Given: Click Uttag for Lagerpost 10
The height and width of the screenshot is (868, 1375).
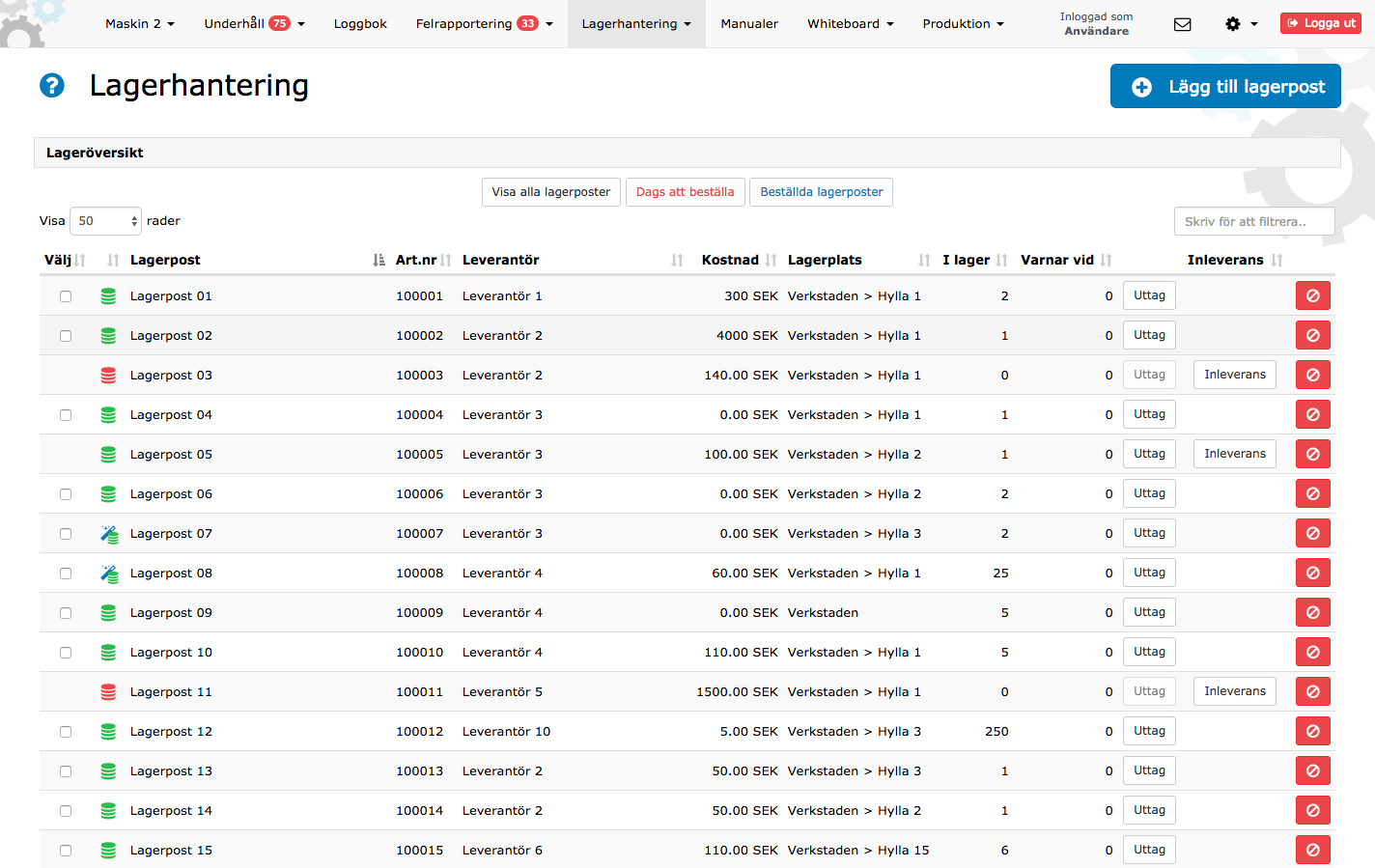Looking at the screenshot, I should [1149, 652].
